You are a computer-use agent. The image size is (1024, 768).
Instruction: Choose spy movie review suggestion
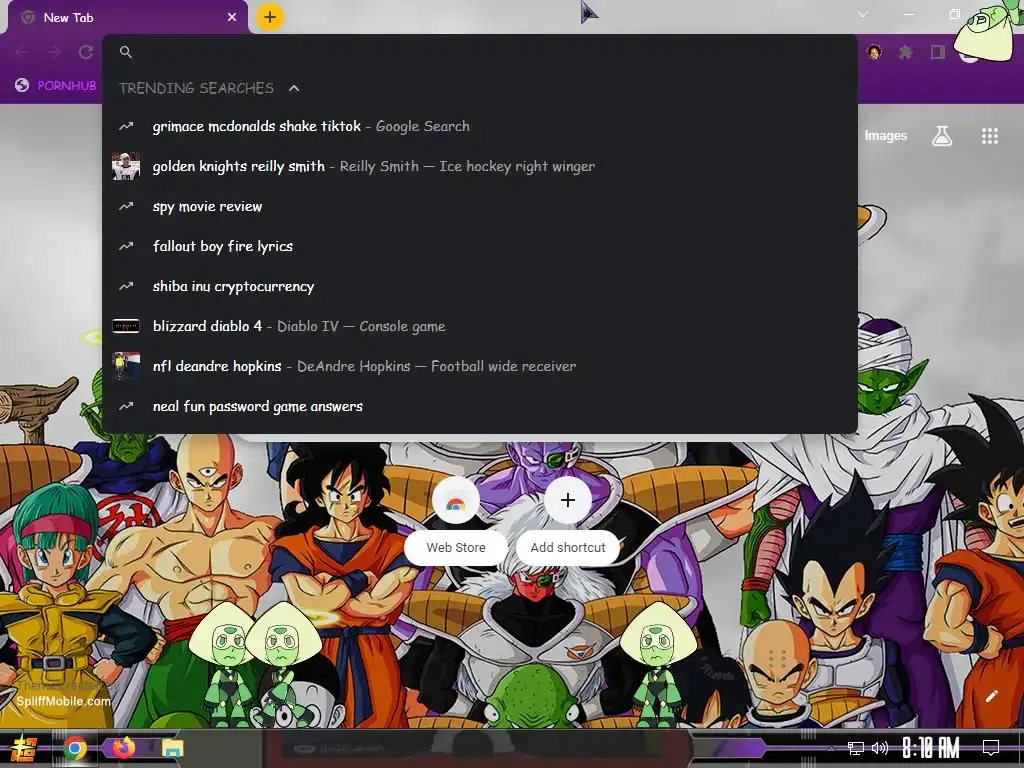point(480,206)
